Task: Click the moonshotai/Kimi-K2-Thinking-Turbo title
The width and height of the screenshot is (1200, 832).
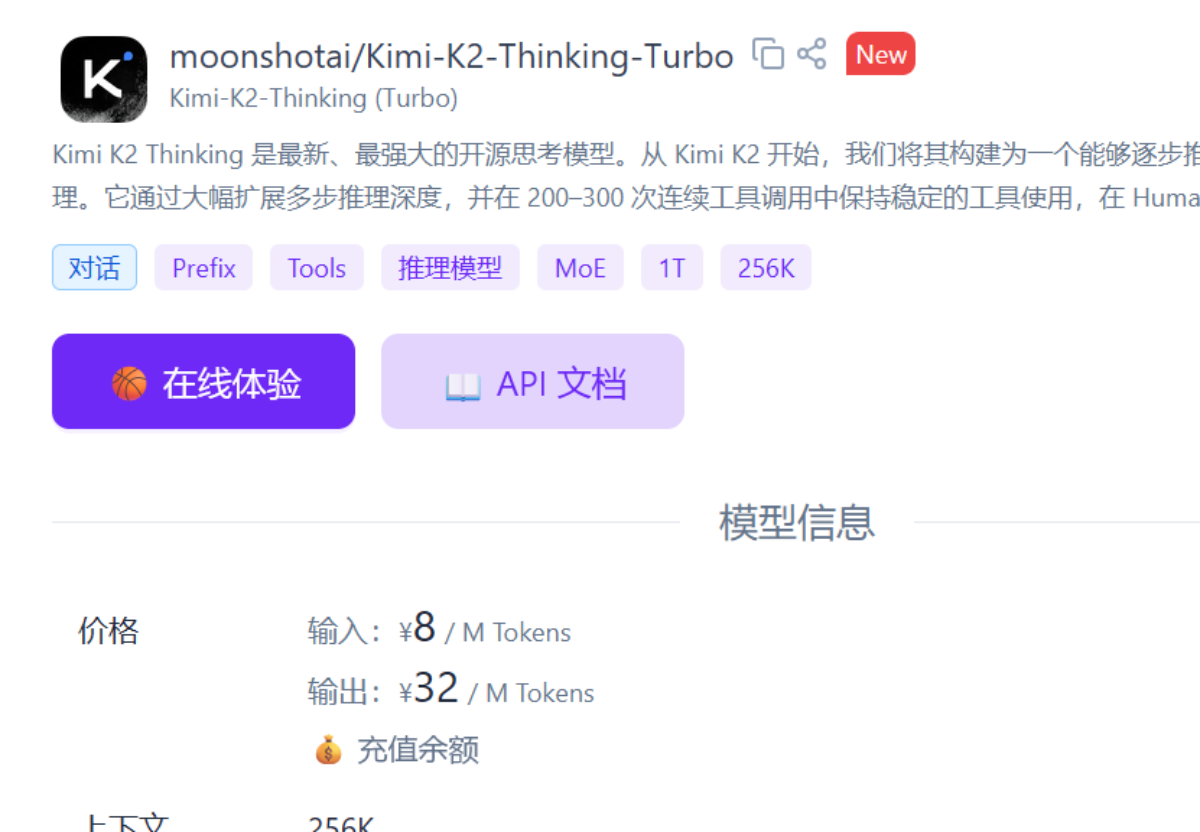Action: click(x=452, y=56)
